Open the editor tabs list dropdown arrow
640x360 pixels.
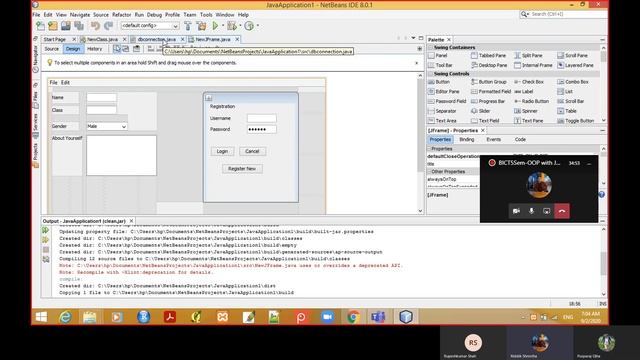(x=413, y=38)
